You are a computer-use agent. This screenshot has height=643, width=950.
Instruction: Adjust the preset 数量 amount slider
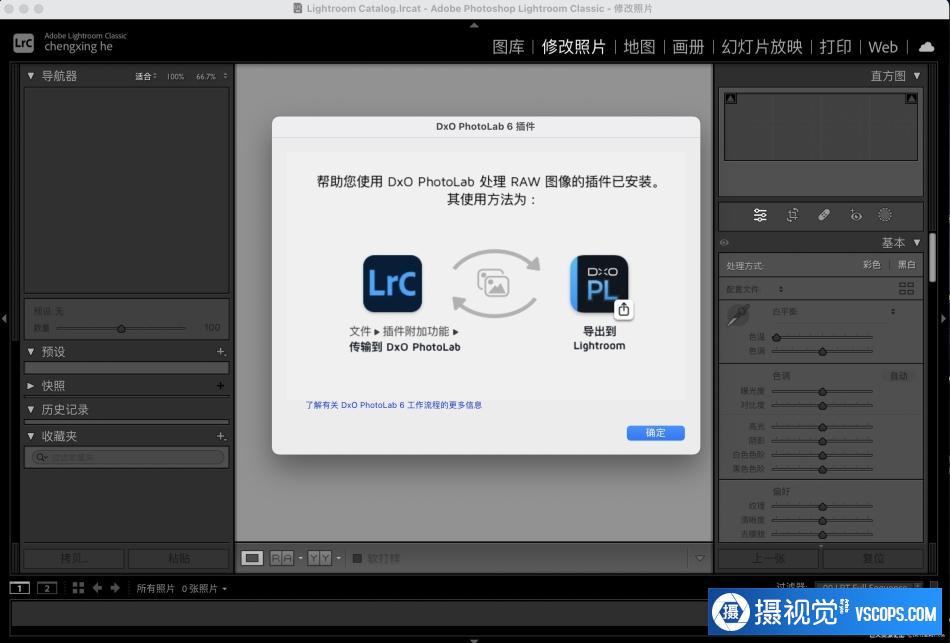[121, 328]
